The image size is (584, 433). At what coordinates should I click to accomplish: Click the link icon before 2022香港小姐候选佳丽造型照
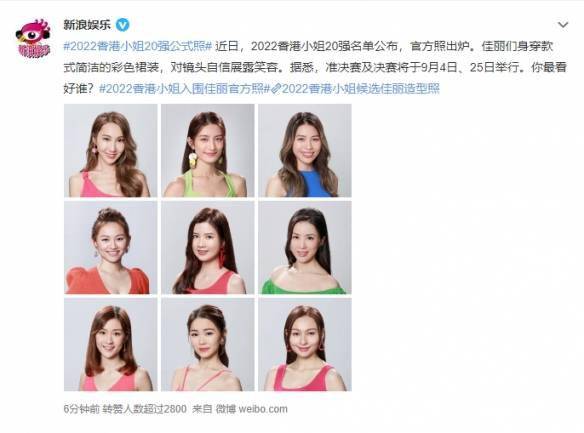coord(276,89)
